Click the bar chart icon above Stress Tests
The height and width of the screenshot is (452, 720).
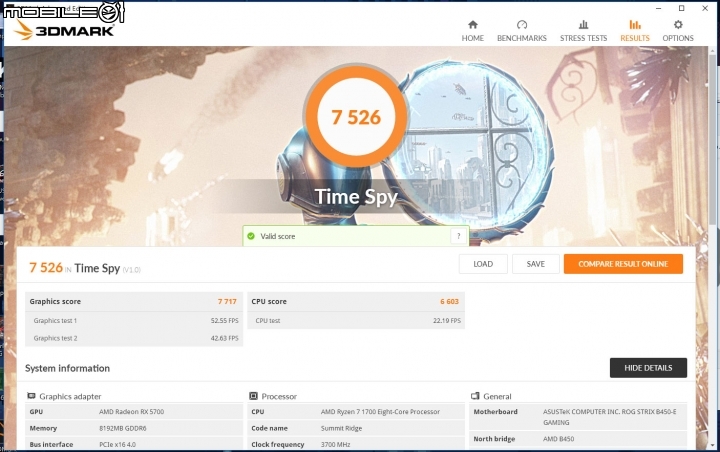click(x=583, y=24)
